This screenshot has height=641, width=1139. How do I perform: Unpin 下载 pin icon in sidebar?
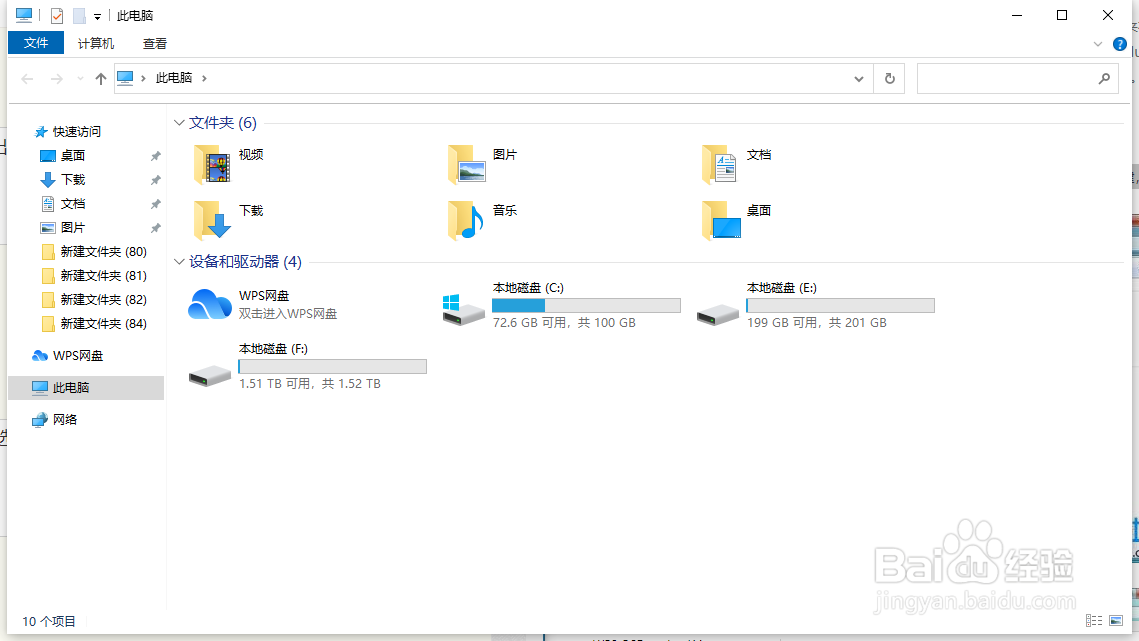(155, 180)
